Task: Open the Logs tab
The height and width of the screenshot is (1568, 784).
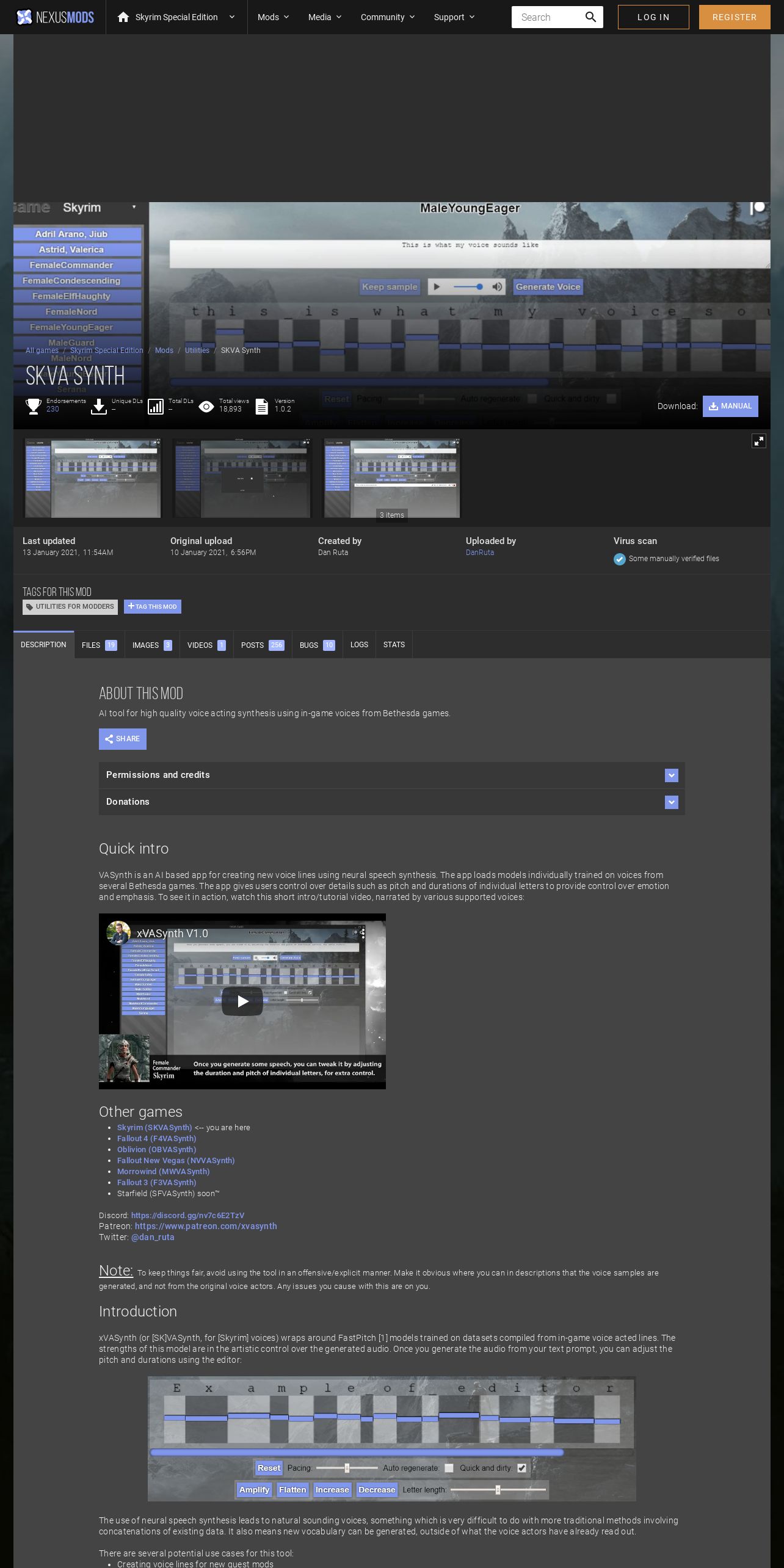Action: click(x=359, y=645)
